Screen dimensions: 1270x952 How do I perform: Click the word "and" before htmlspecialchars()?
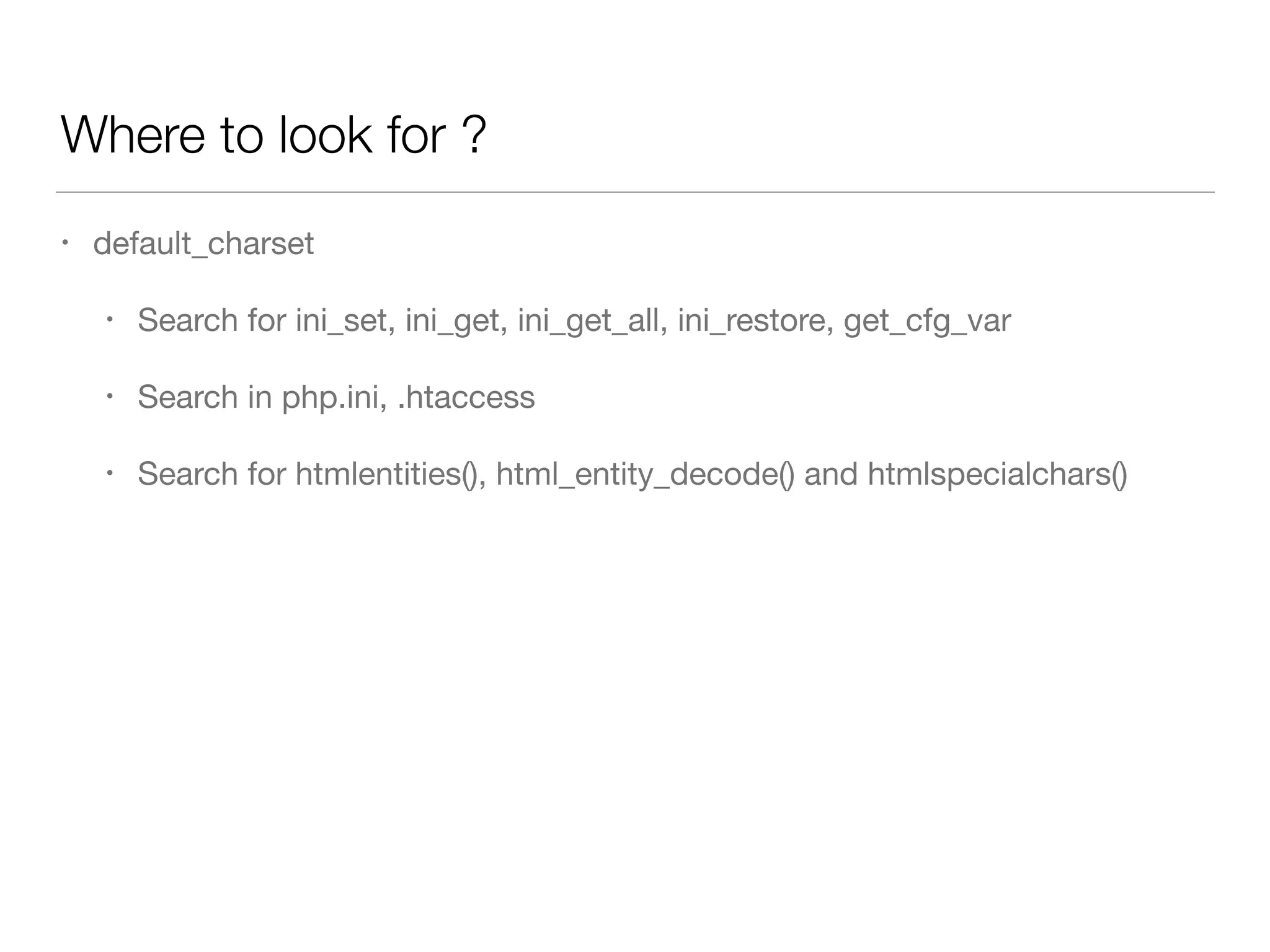coord(830,474)
